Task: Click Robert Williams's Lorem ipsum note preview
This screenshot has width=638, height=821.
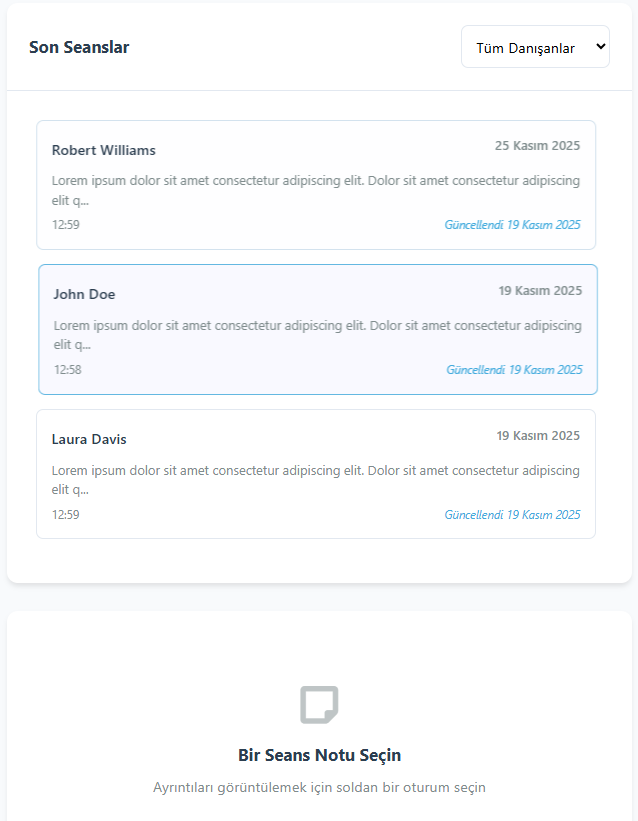Action: (x=316, y=190)
